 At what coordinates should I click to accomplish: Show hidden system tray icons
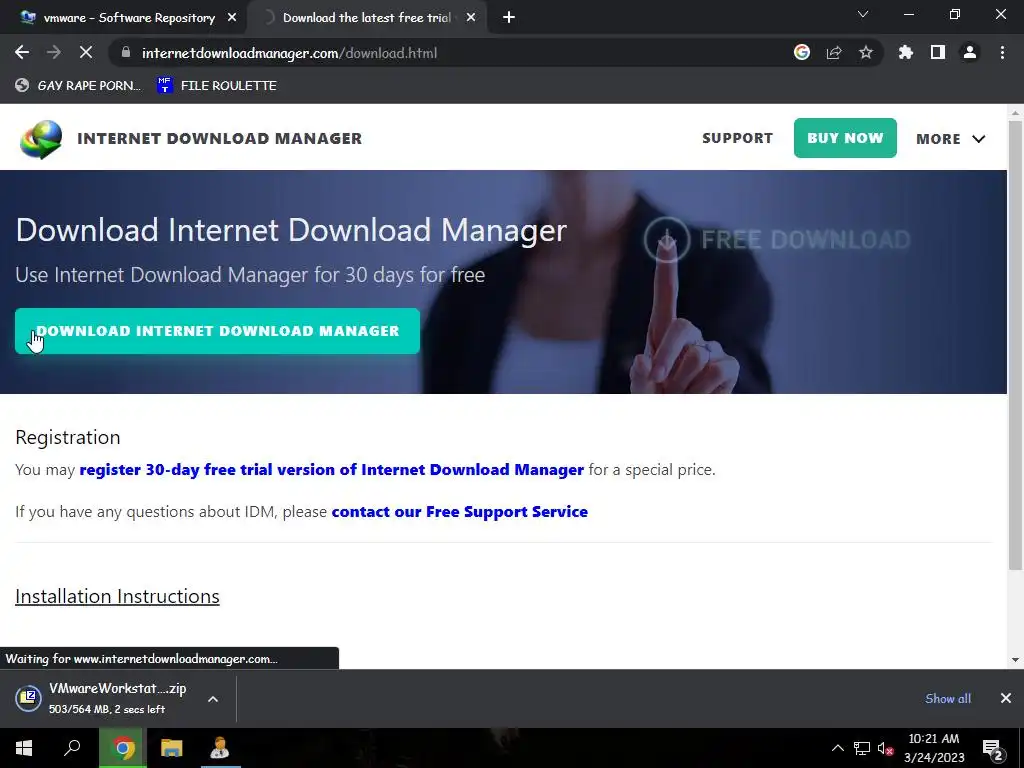[837, 748]
